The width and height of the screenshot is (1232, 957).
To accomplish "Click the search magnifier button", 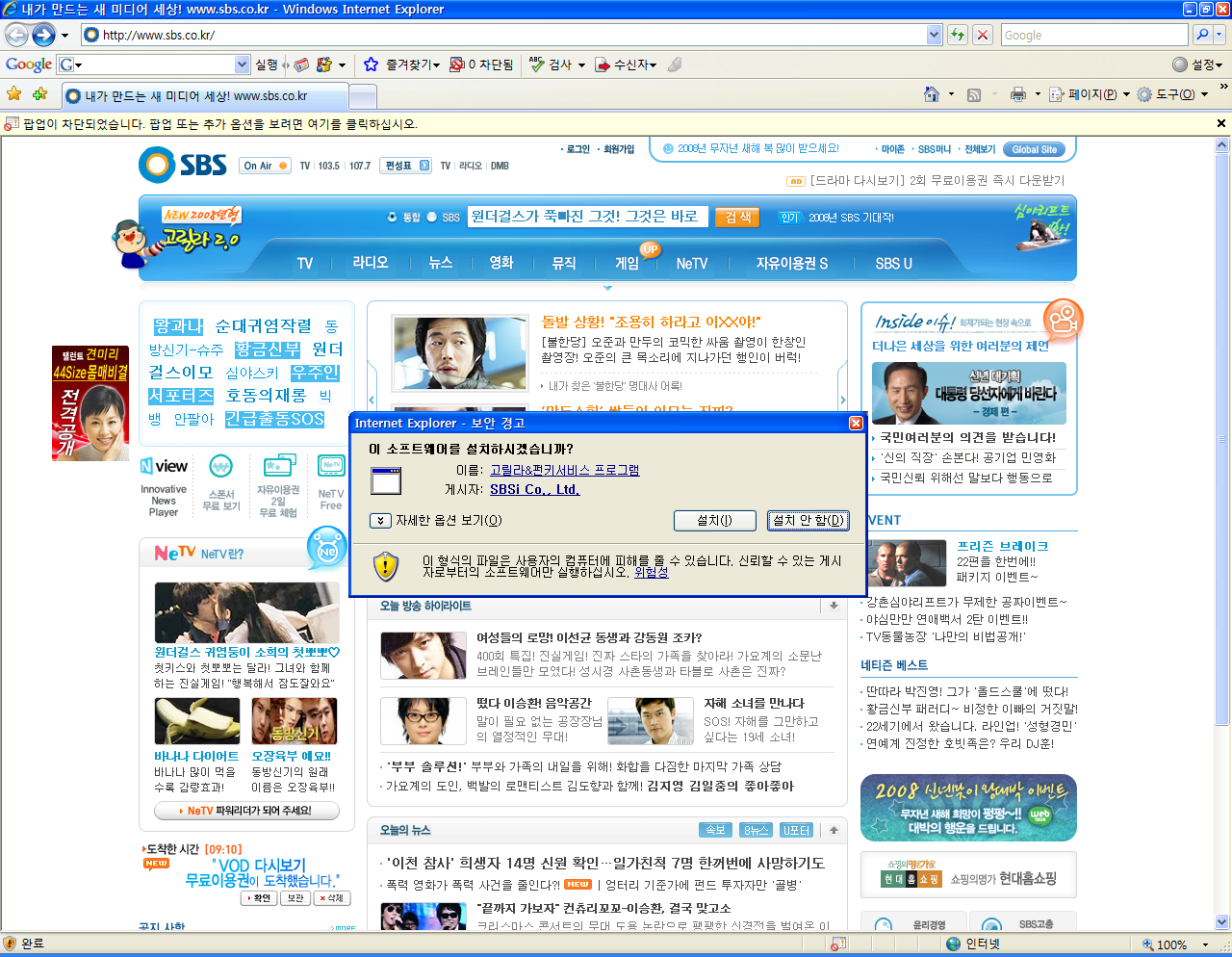I will point(1201,35).
